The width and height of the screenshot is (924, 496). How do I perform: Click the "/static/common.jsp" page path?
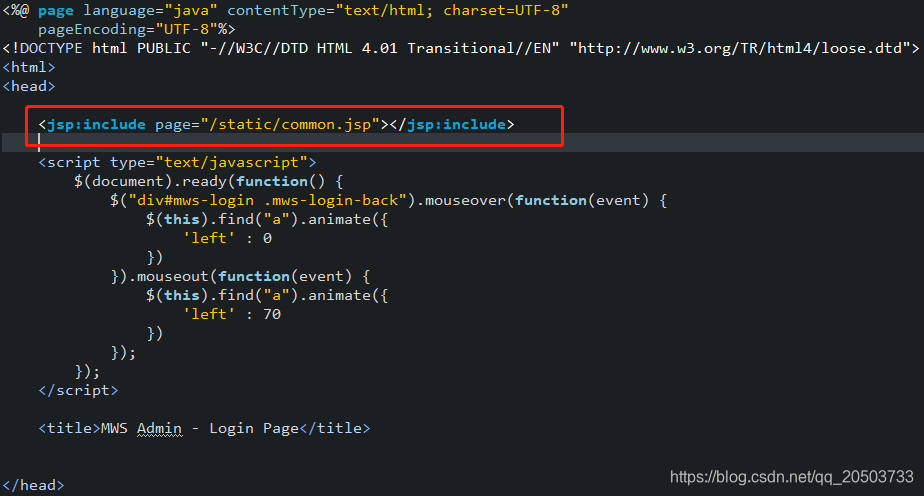click(x=290, y=124)
